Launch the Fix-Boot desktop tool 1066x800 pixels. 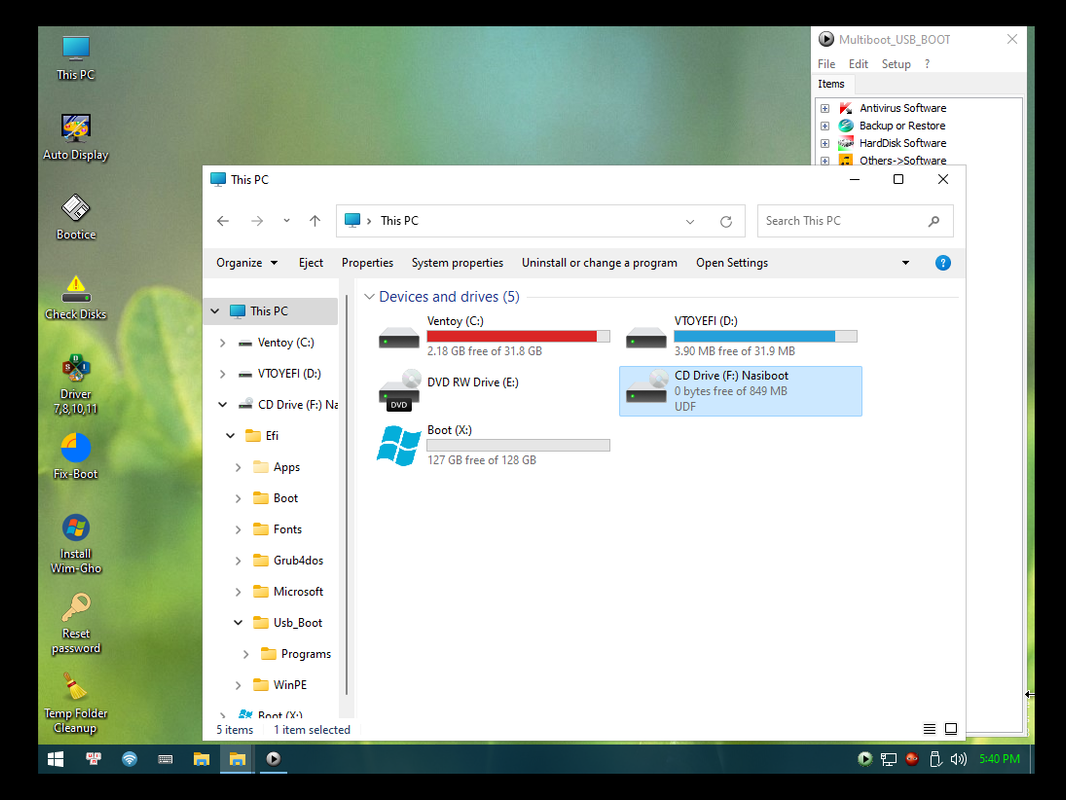[75, 457]
